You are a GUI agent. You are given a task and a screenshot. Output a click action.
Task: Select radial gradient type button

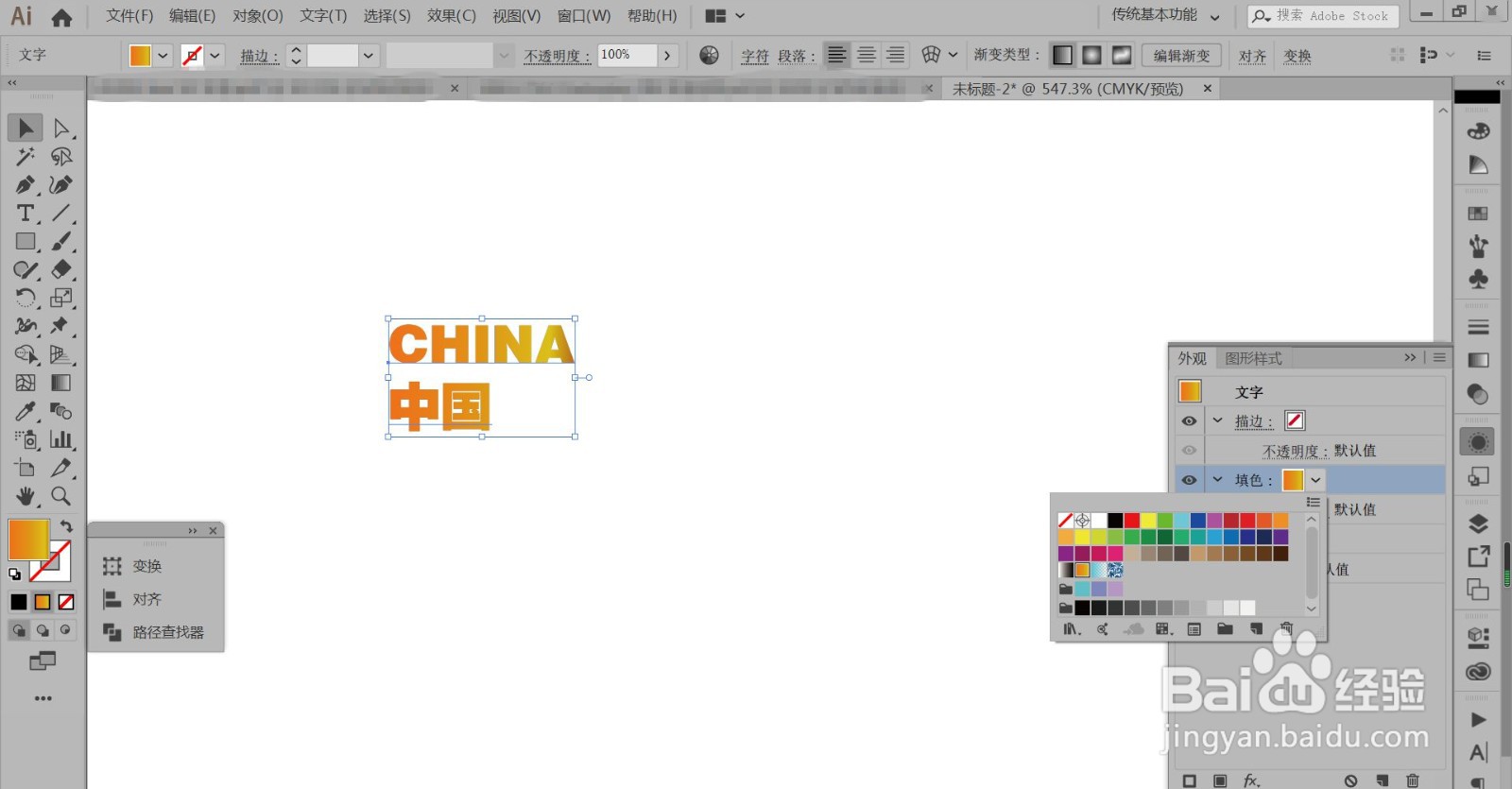[x=1091, y=55]
